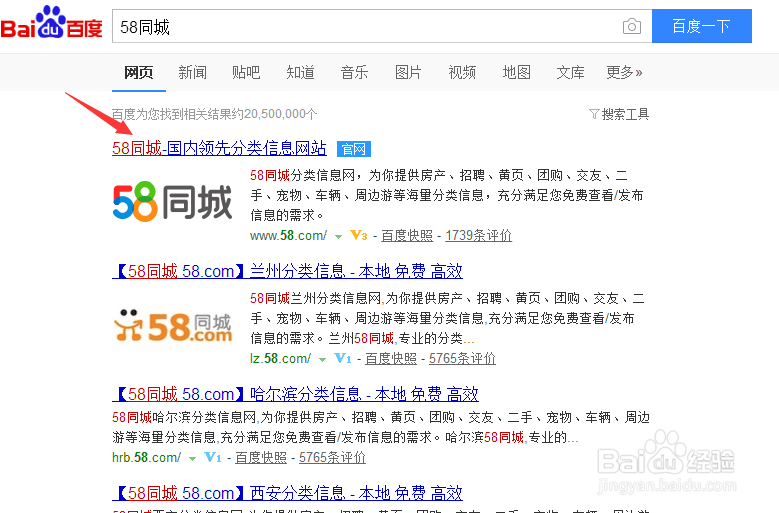The image size is (779, 513).
Task: Click the www.58.com/ URL
Action: (289, 235)
